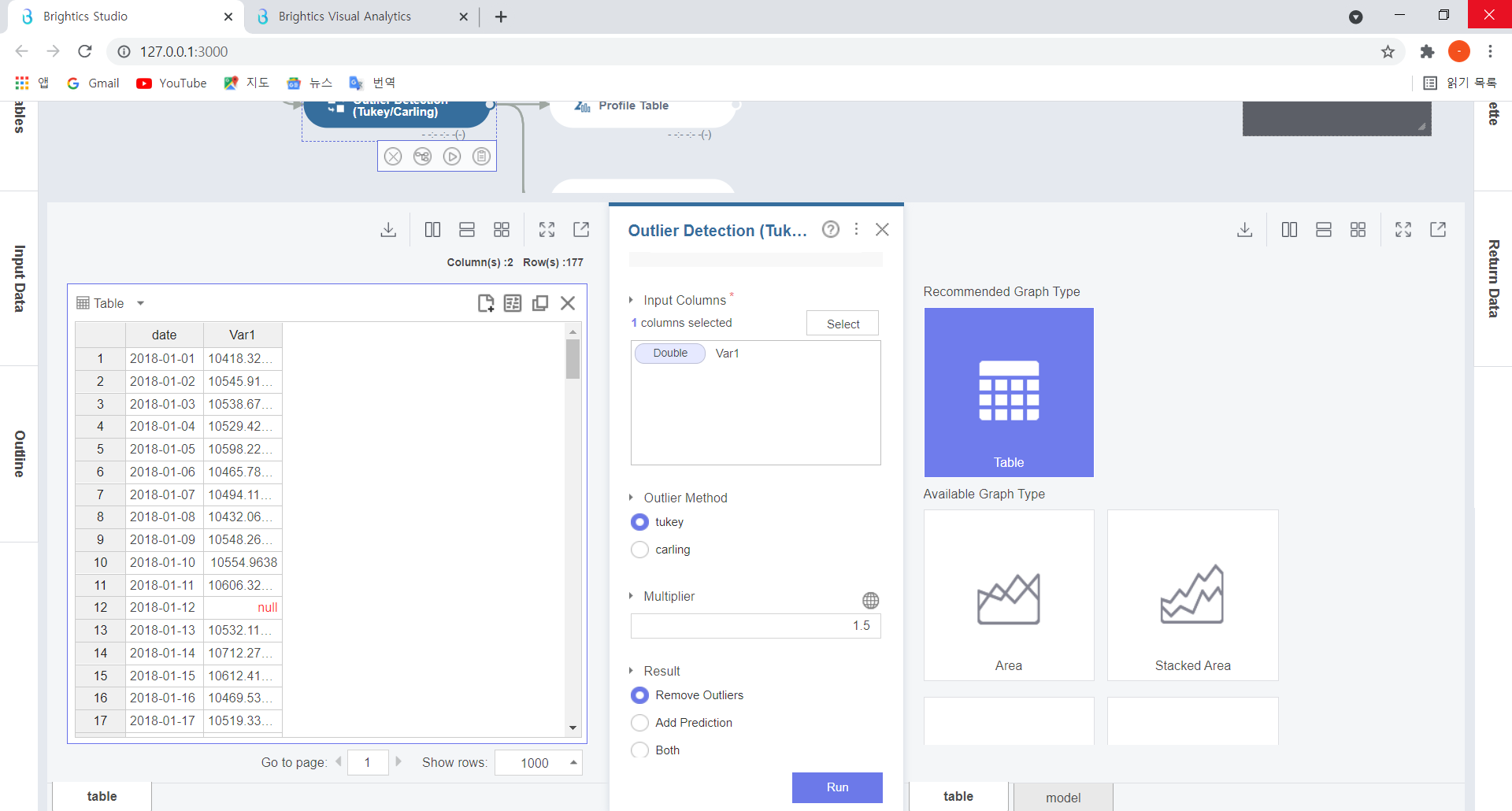Click the shift/connect icon under Outlier Detection node
The width and height of the screenshot is (1512, 811).
(423, 157)
